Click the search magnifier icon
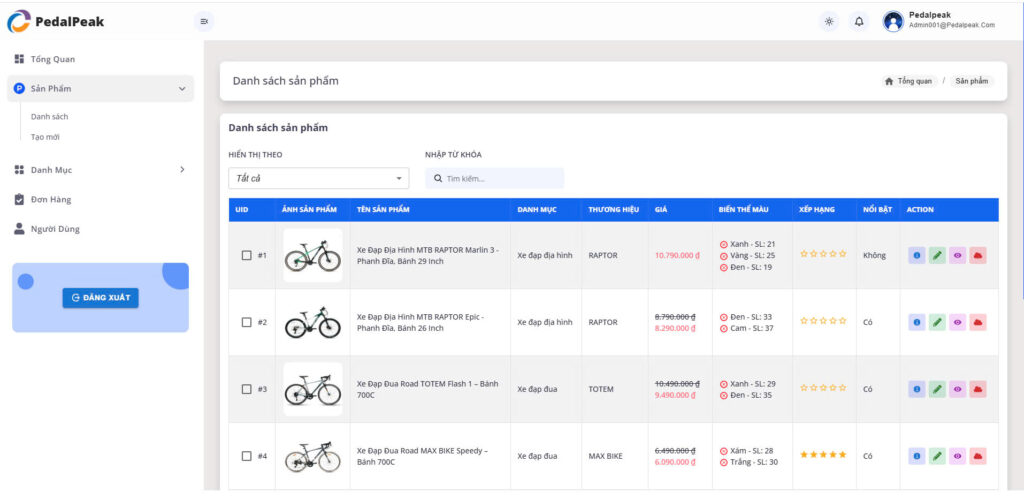This screenshot has height=500, width=1024. pyautogui.click(x=438, y=178)
